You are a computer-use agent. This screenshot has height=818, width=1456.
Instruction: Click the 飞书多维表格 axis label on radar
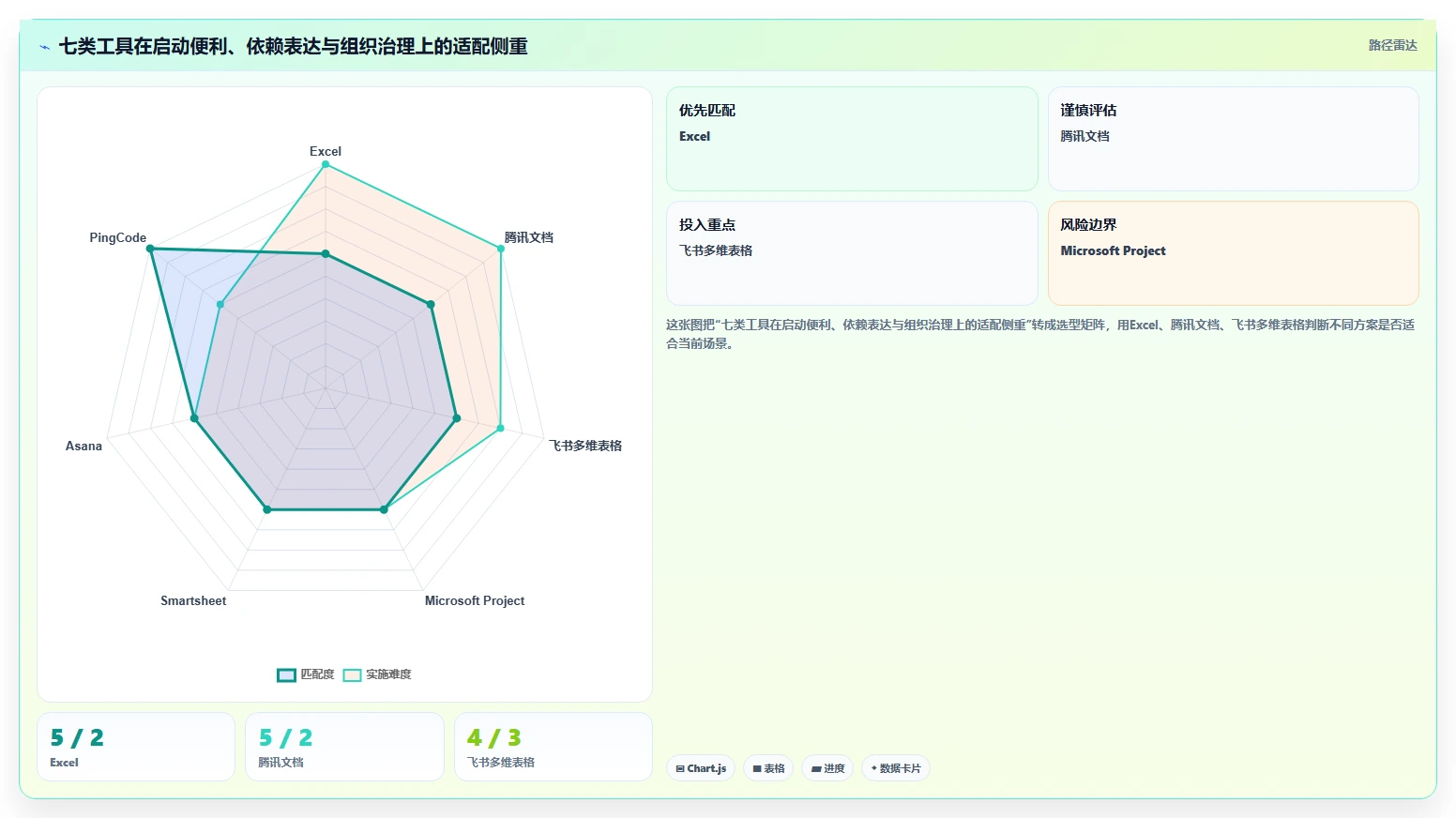pyautogui.click(x=585, y=446)
